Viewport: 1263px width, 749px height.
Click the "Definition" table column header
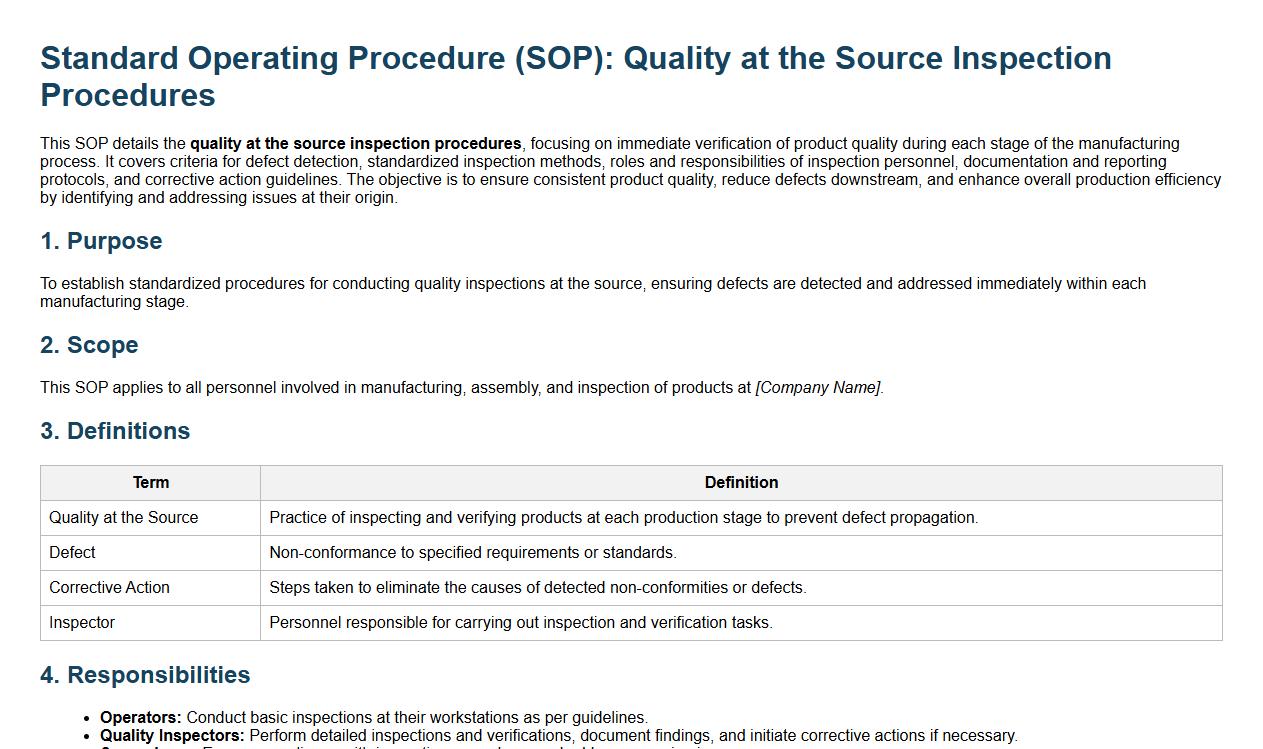pyautogui.click(x=741, y=483)
